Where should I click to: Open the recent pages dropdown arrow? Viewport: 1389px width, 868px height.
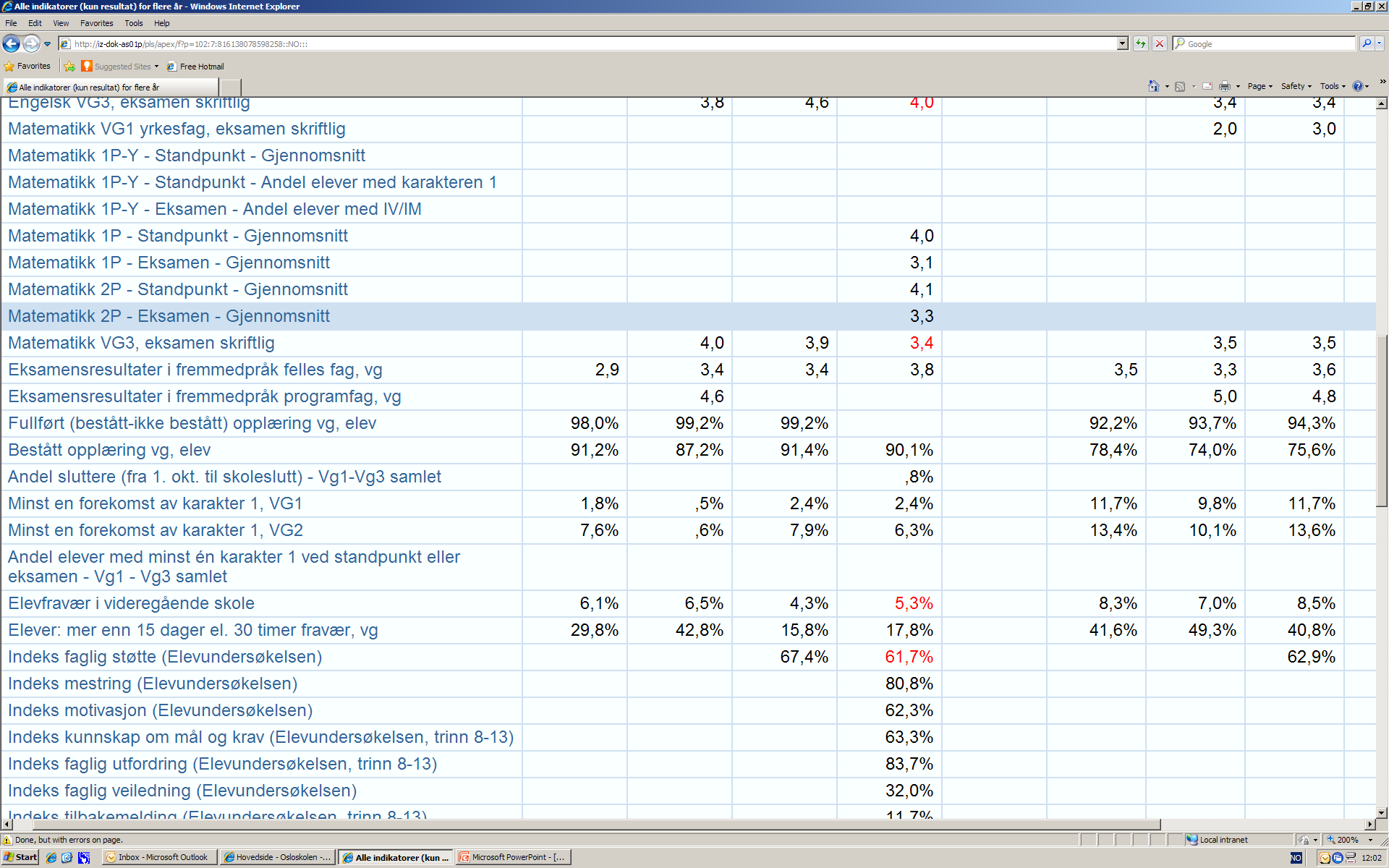[48, 44]
